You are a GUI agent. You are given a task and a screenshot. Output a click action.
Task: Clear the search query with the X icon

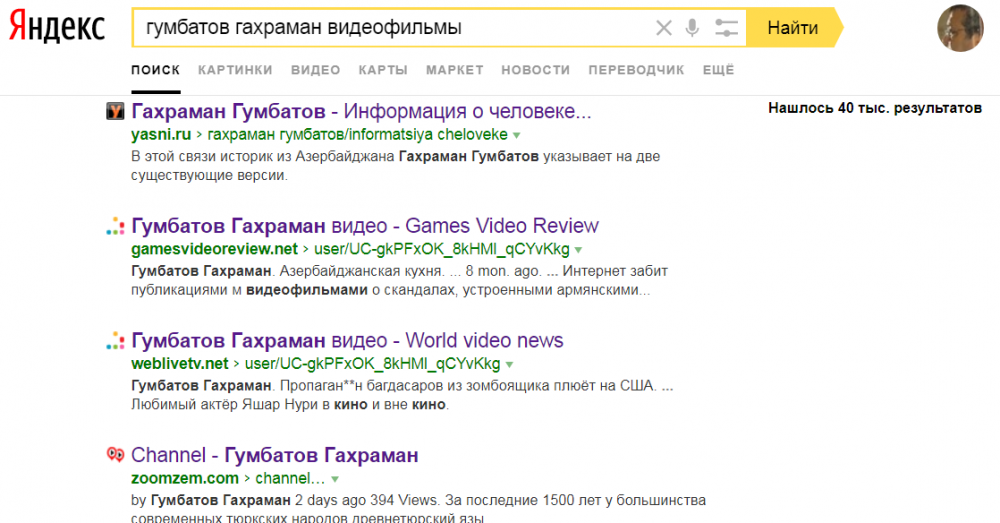click(664, 27)
